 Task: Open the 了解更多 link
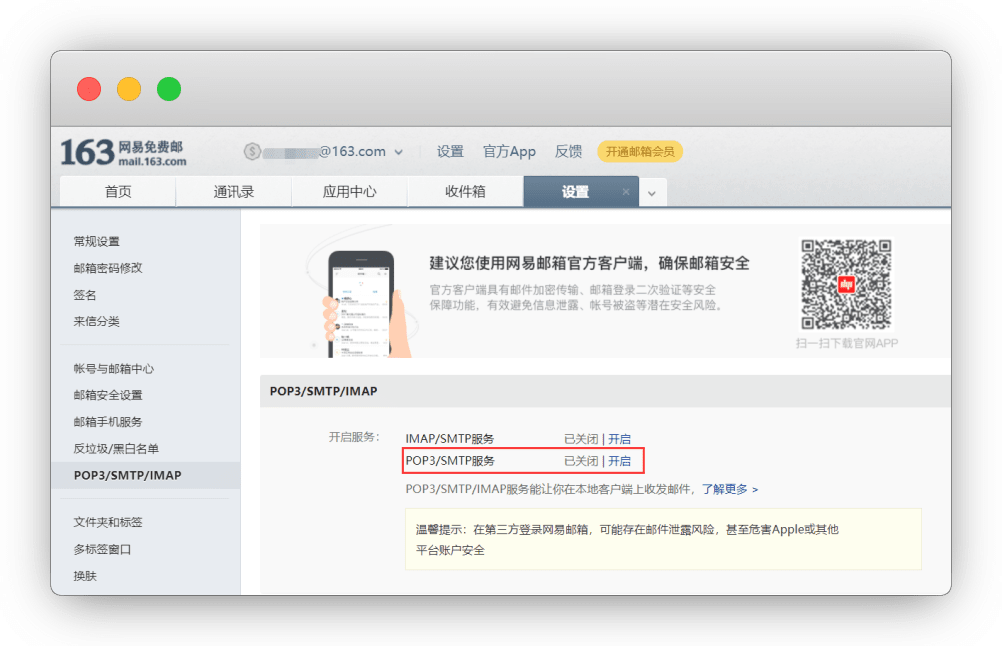tap(729, 489)
